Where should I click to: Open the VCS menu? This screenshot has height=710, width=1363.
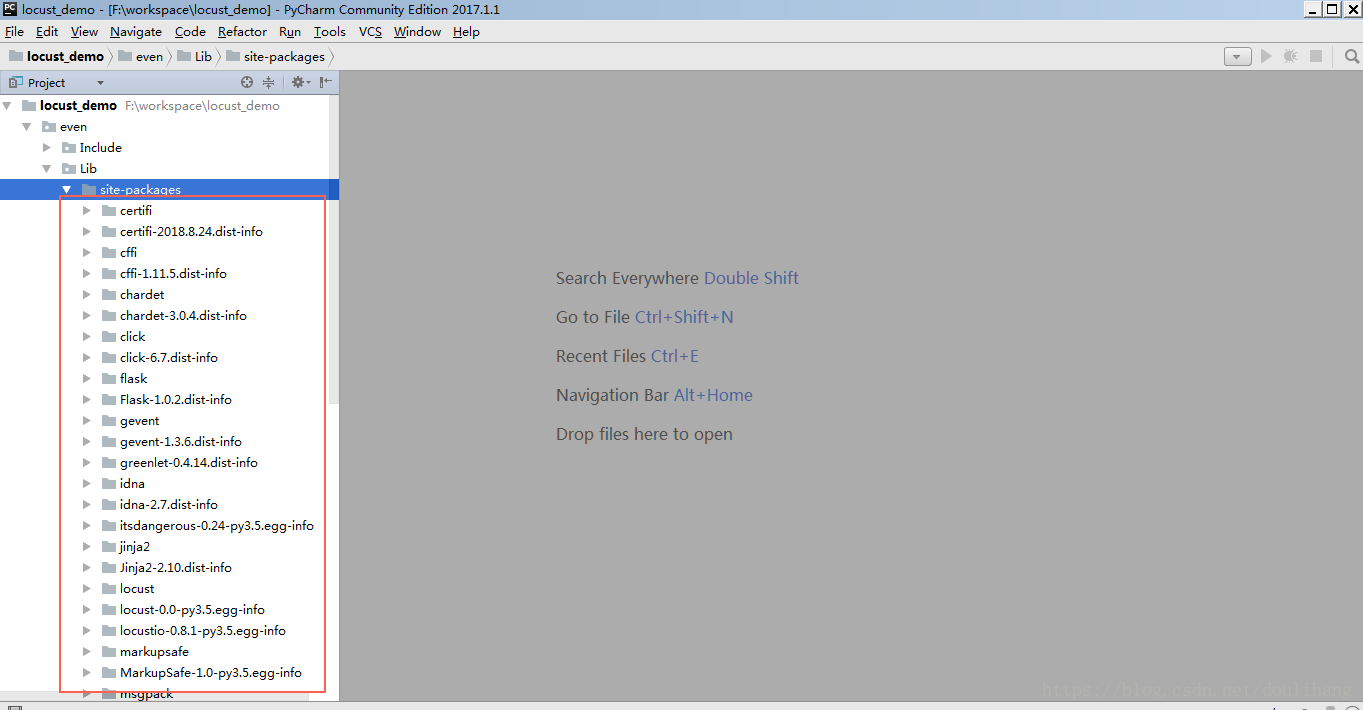(370, 32)
